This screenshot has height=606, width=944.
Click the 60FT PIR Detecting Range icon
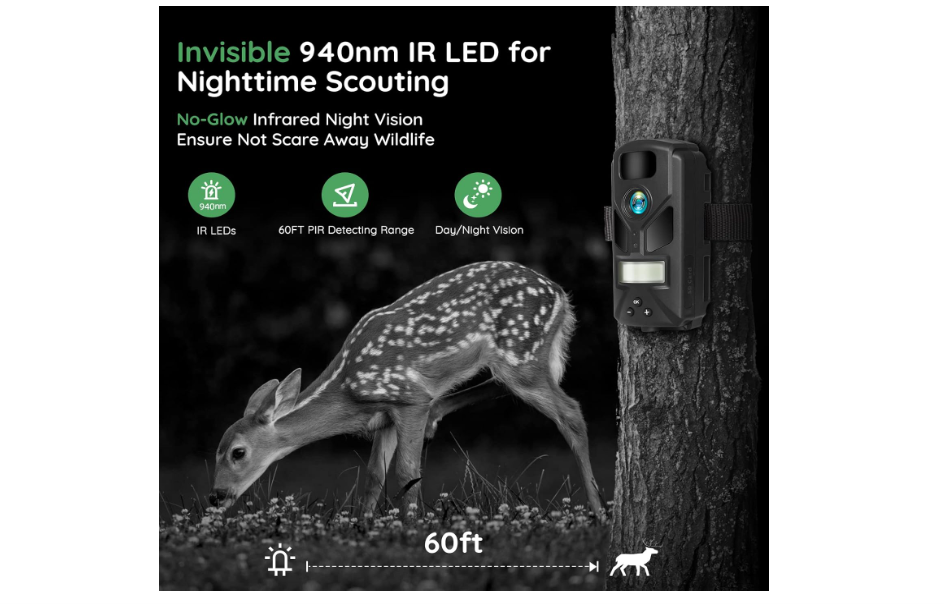pos(345,195)
